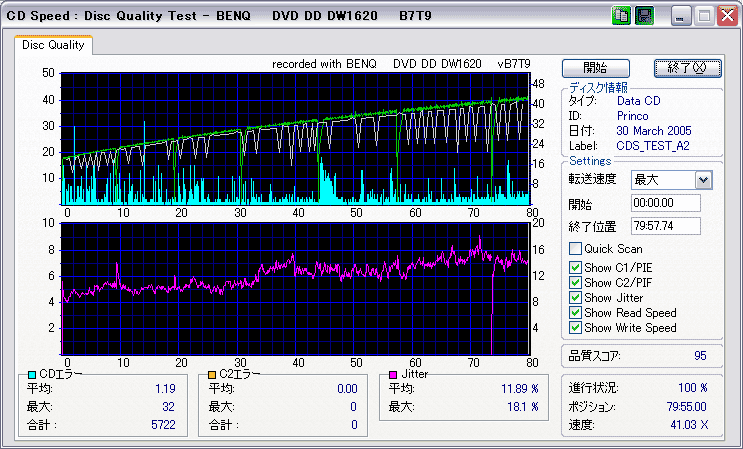This screenshot has width=743, height=449.
Task: Click the magenta Jitter legend square
Action: pyautogui.click(x=391, y=374)
